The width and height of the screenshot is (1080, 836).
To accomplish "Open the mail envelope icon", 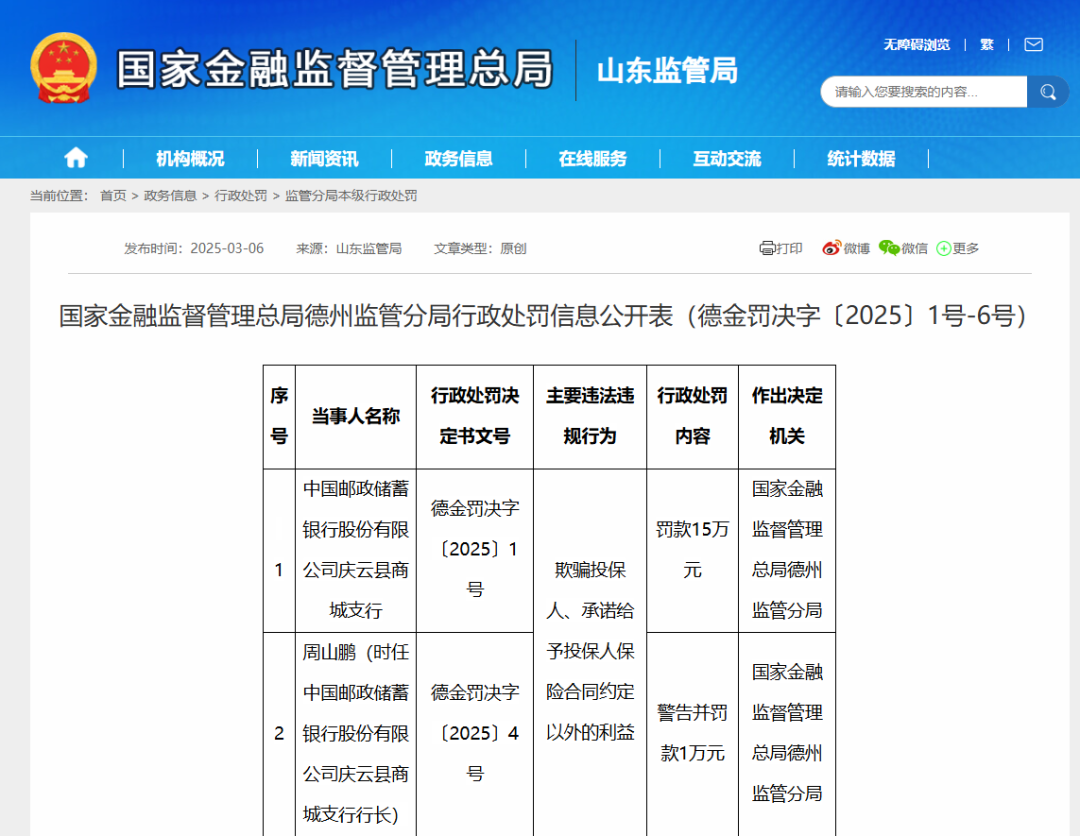I will tap(1033, 45).
